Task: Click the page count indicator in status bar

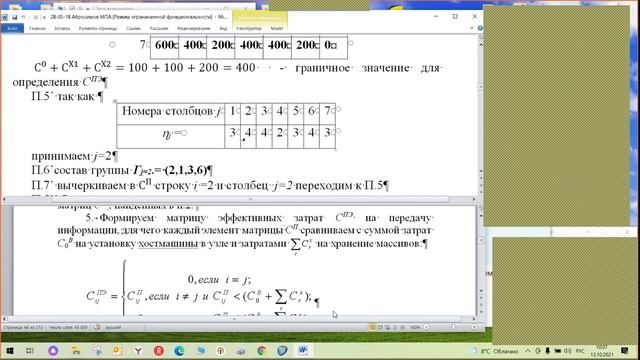Action: [x=23, y=327]
